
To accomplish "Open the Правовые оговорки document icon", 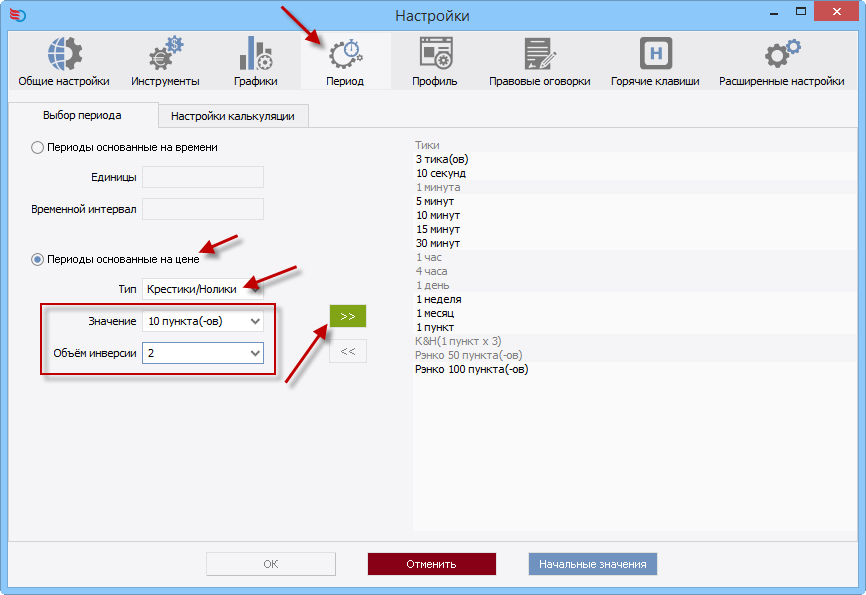I will 539,54.
